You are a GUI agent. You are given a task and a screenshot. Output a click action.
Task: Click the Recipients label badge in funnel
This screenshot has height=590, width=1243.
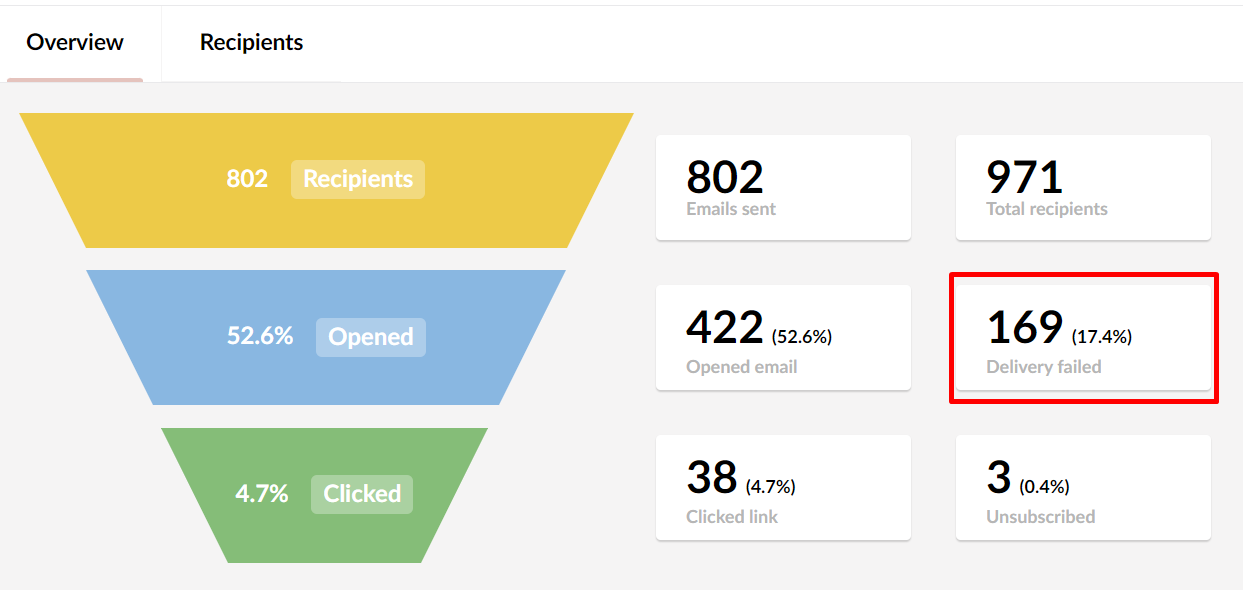(358, 179)
